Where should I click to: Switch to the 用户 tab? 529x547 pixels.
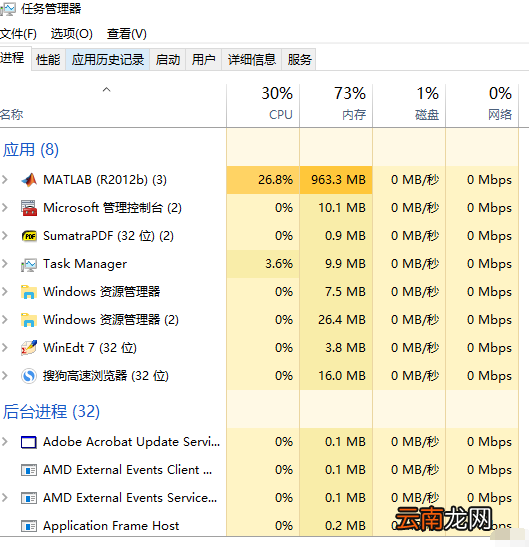point(203,60)
